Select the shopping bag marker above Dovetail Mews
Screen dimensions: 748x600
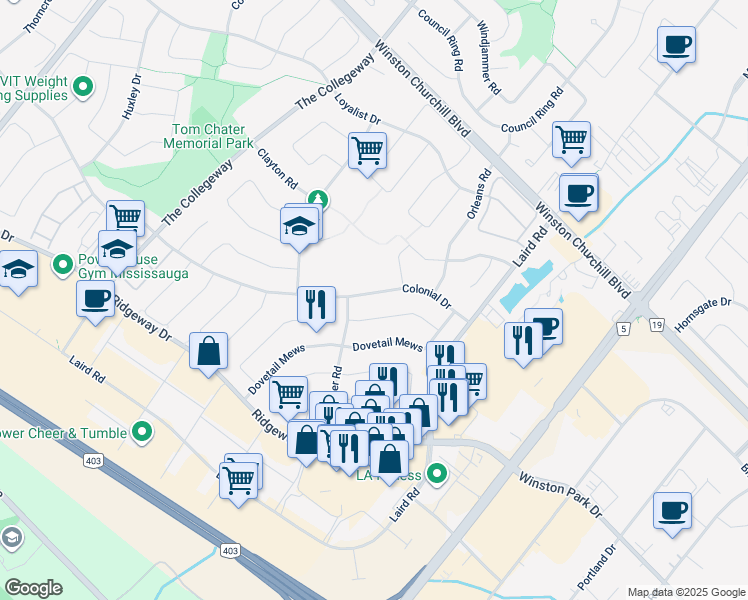pos(208,352)
